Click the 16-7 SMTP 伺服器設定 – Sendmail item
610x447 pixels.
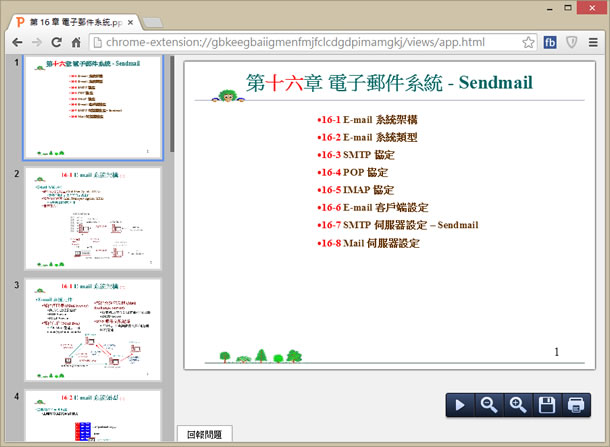tap(398, 225)
